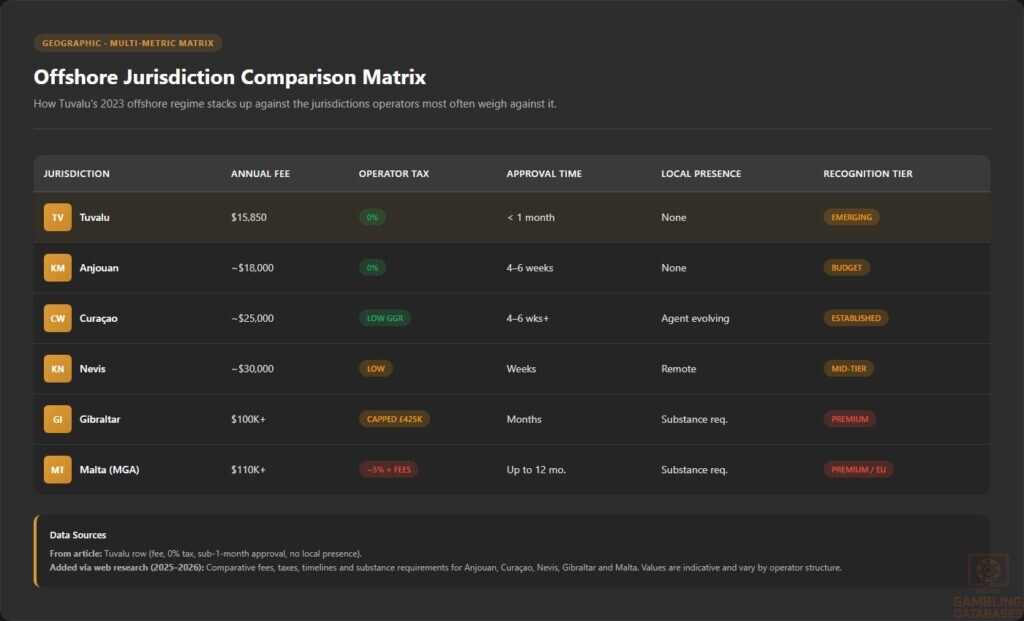The width and height of the screenshot is (1024, 621).
Task: Click the Local Presence column header
Action: [x=701, y=174]
